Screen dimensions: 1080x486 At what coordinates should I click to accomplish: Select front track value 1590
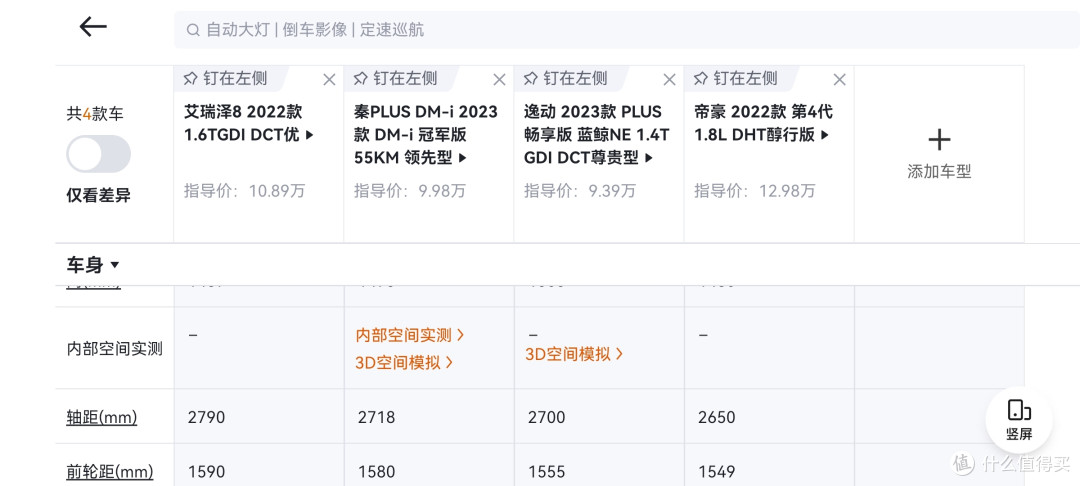(x=206, y=472)
